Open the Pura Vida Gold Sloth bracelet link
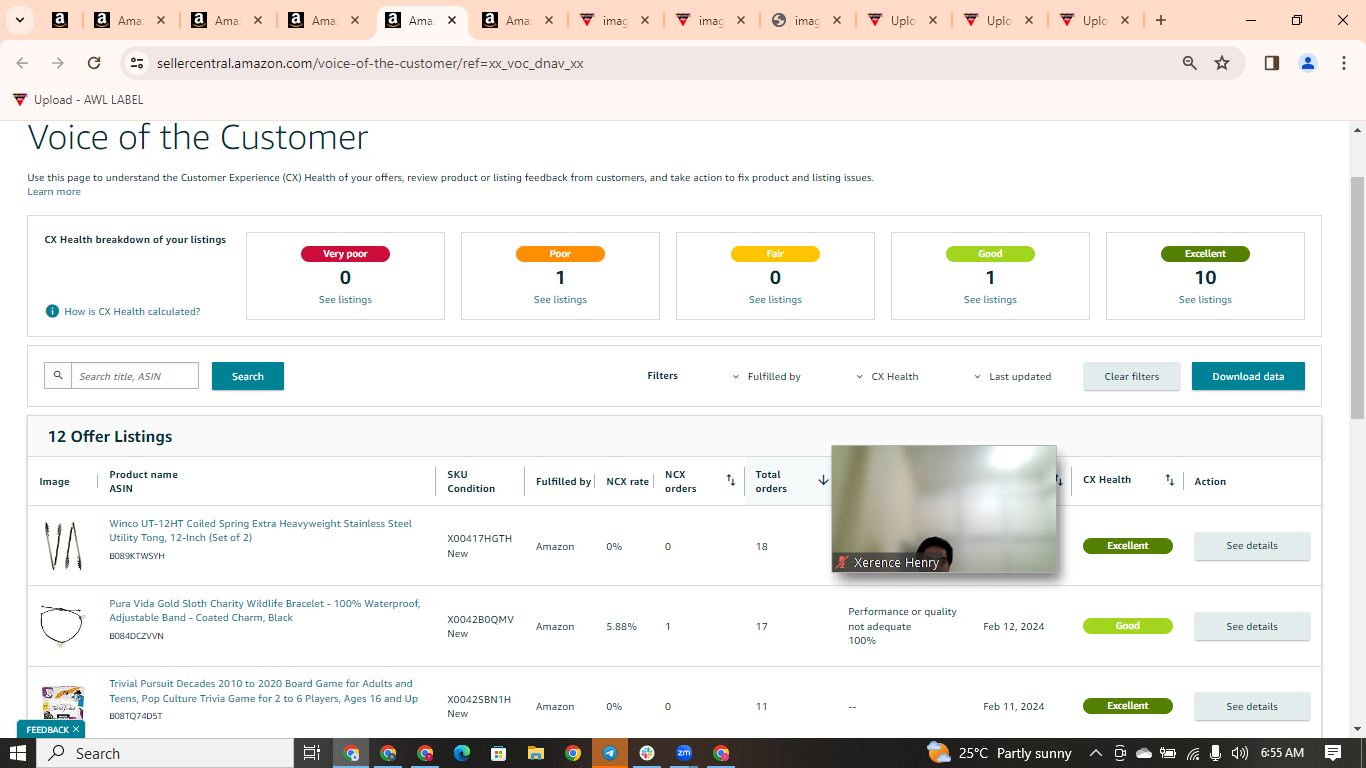 pos(264,611)
